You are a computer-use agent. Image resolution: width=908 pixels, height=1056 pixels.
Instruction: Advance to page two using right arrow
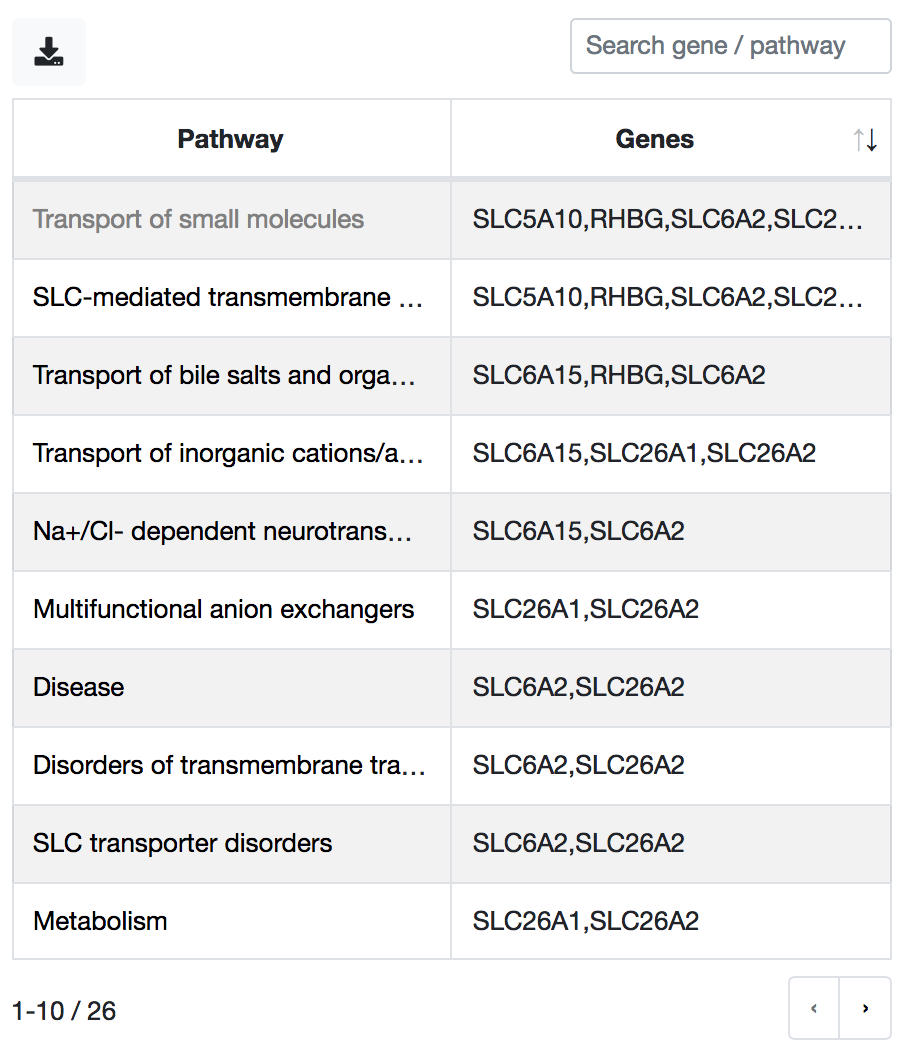point(864,1008)
